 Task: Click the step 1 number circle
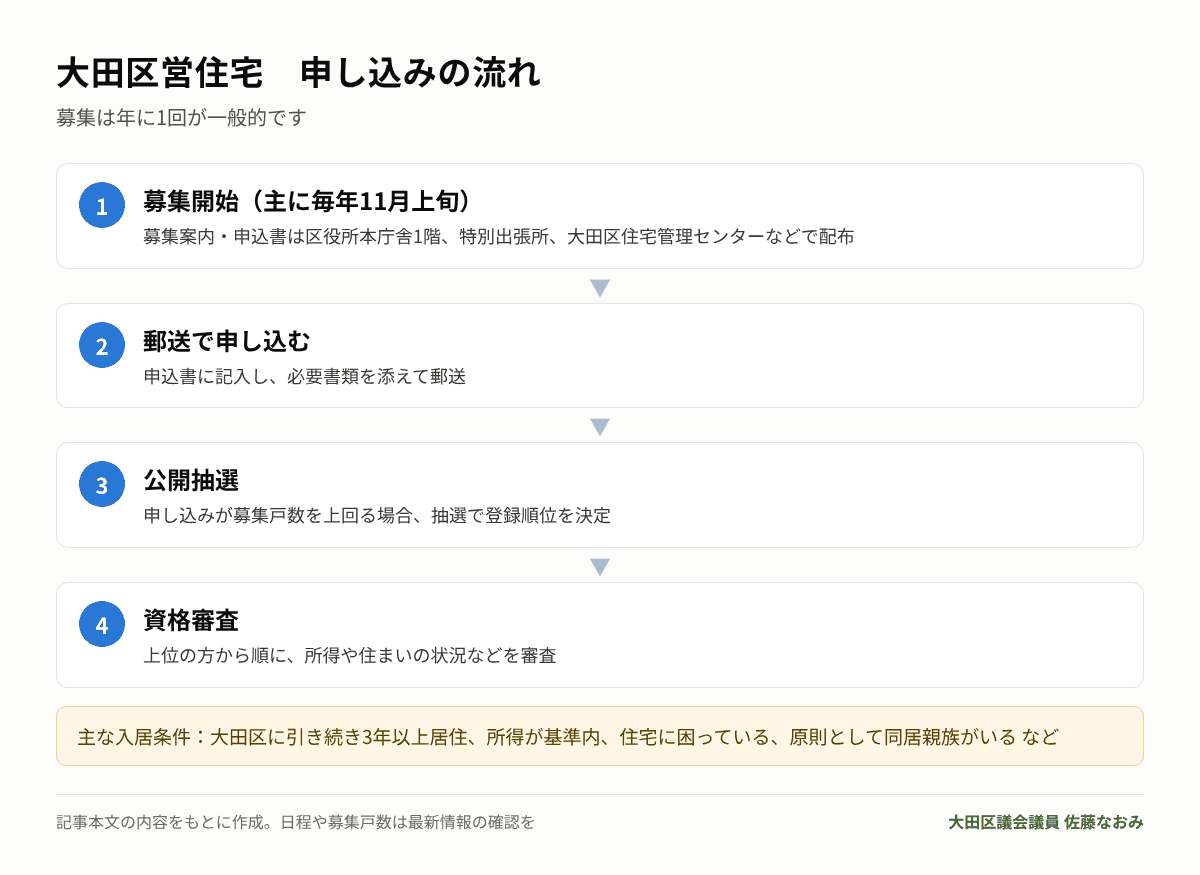[102, 205]
